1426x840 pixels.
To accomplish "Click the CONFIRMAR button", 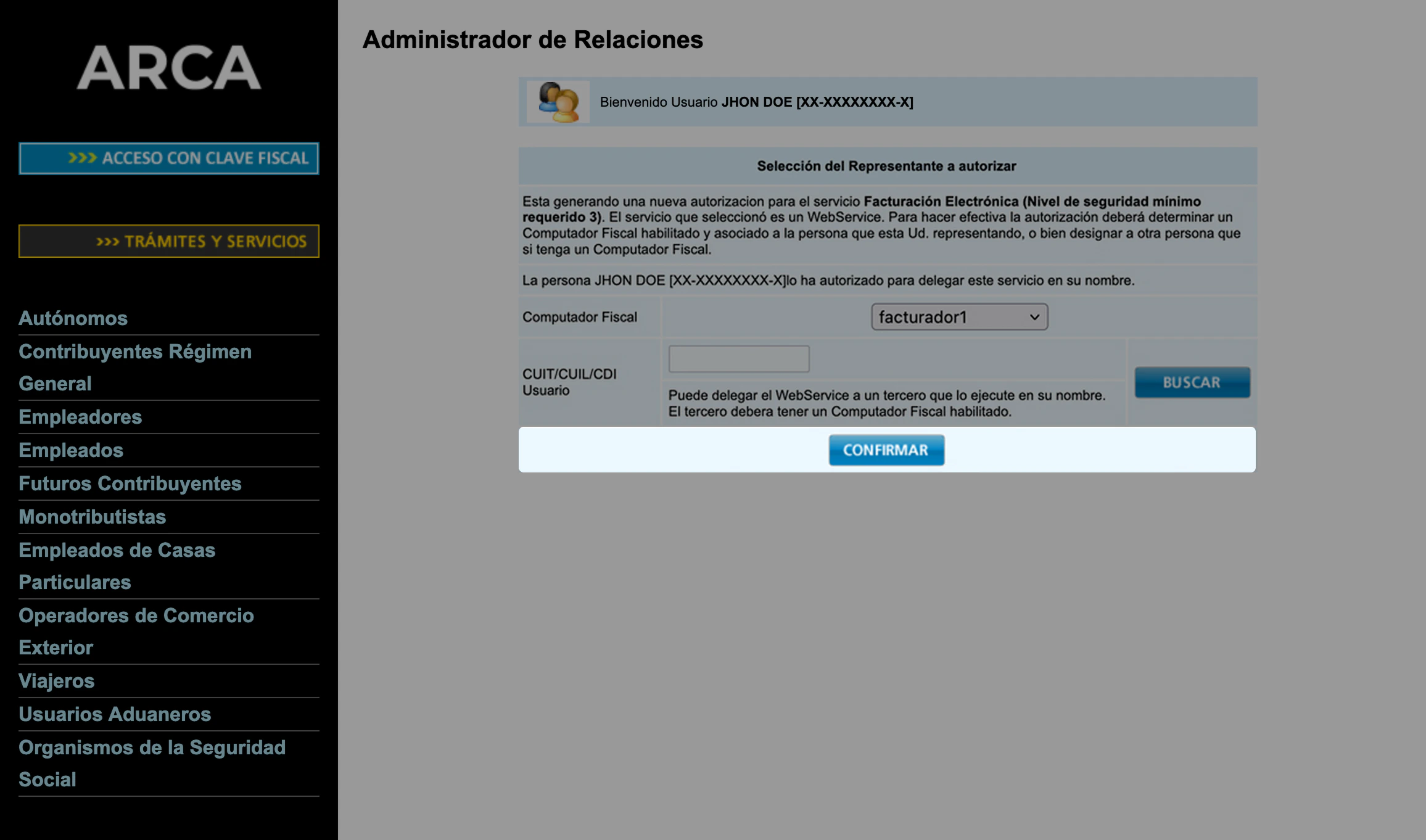I will (x=886, y=450).
